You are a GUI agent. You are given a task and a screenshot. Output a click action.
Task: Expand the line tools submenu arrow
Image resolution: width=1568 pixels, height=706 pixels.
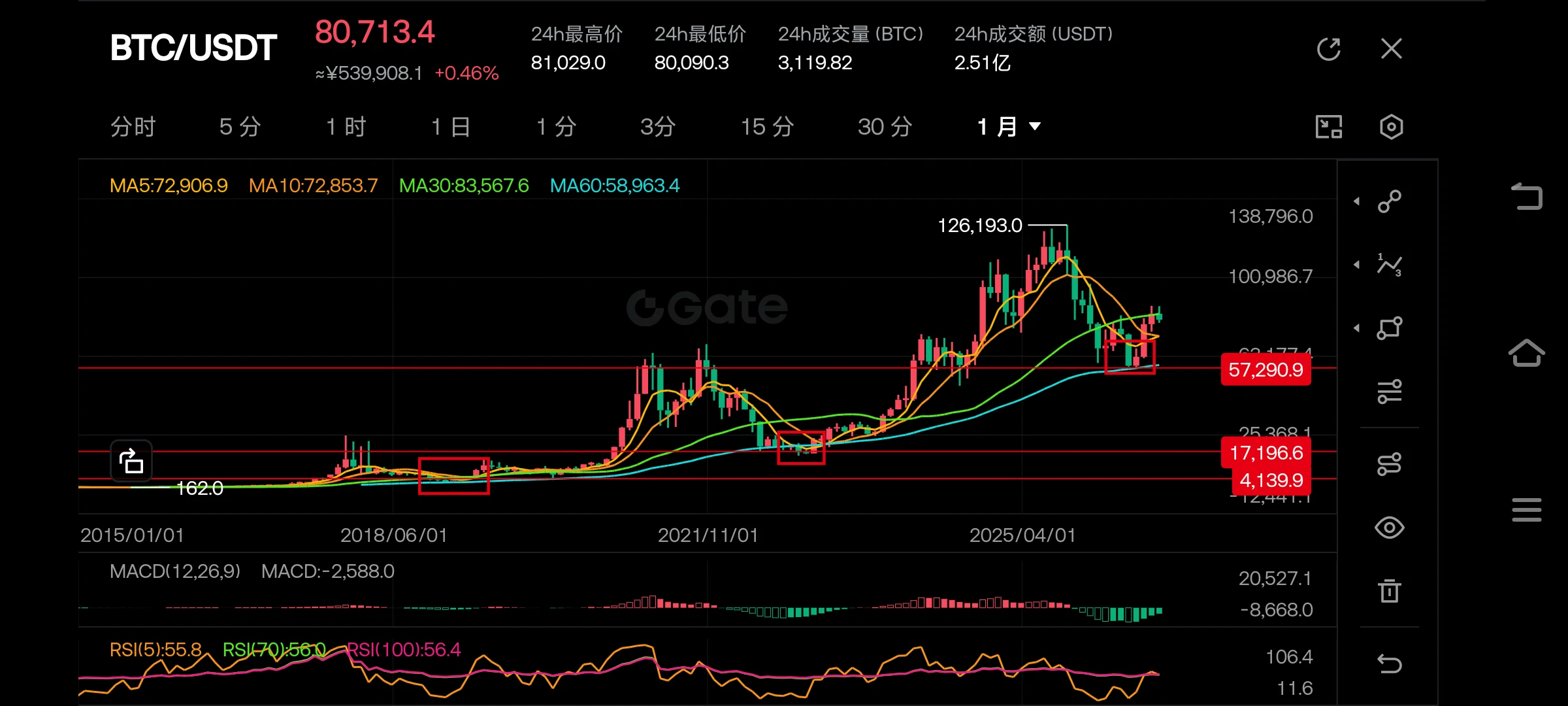1357,201
